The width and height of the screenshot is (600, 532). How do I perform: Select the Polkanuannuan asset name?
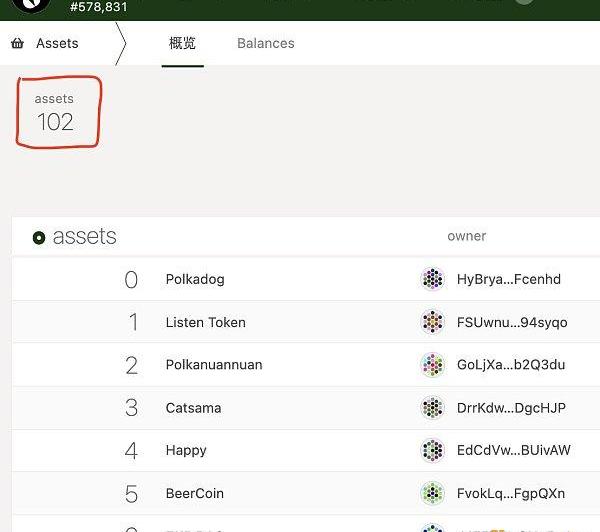tap(214, 365)
